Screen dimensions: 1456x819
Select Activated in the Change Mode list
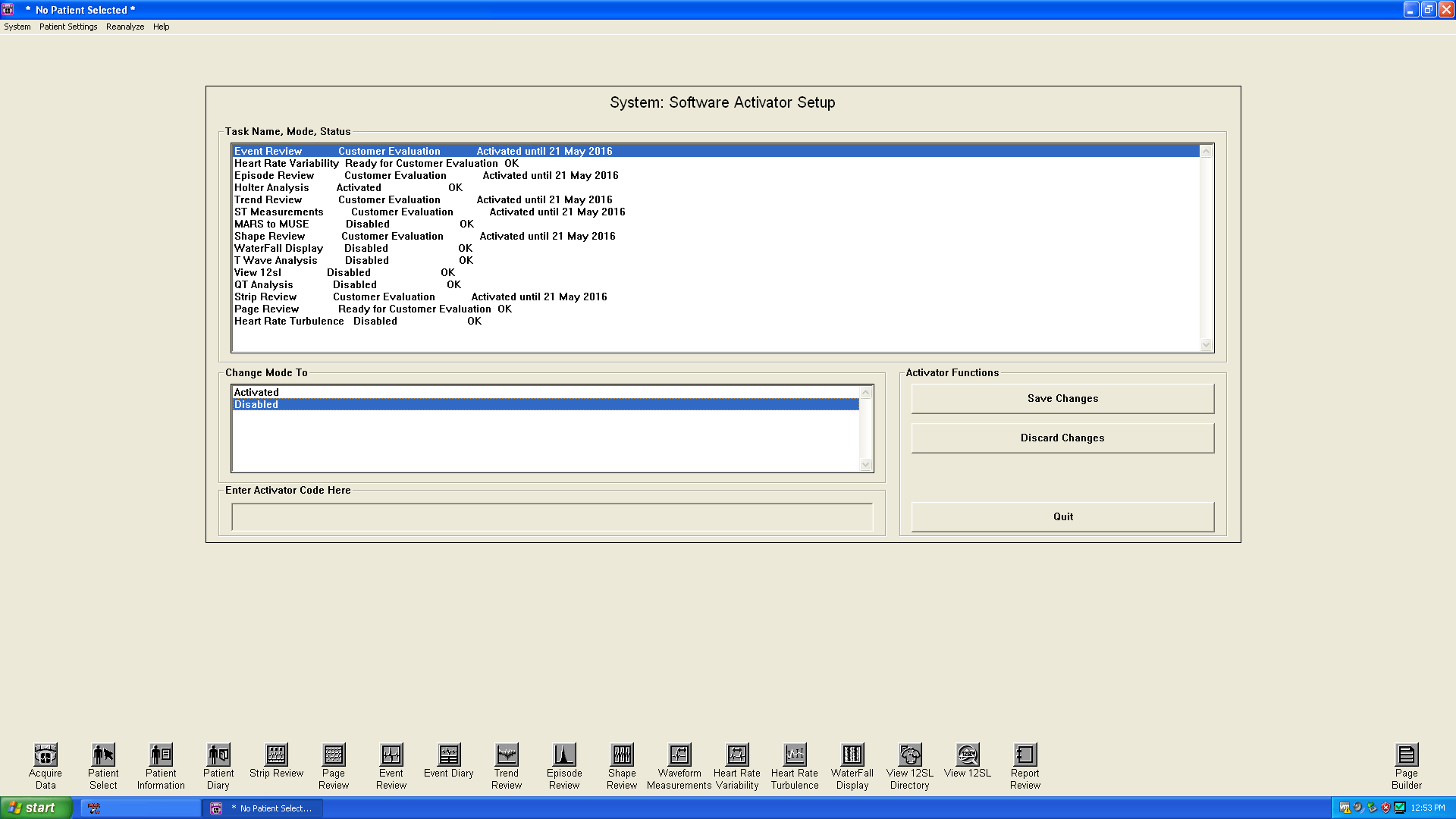coord(303,392)
